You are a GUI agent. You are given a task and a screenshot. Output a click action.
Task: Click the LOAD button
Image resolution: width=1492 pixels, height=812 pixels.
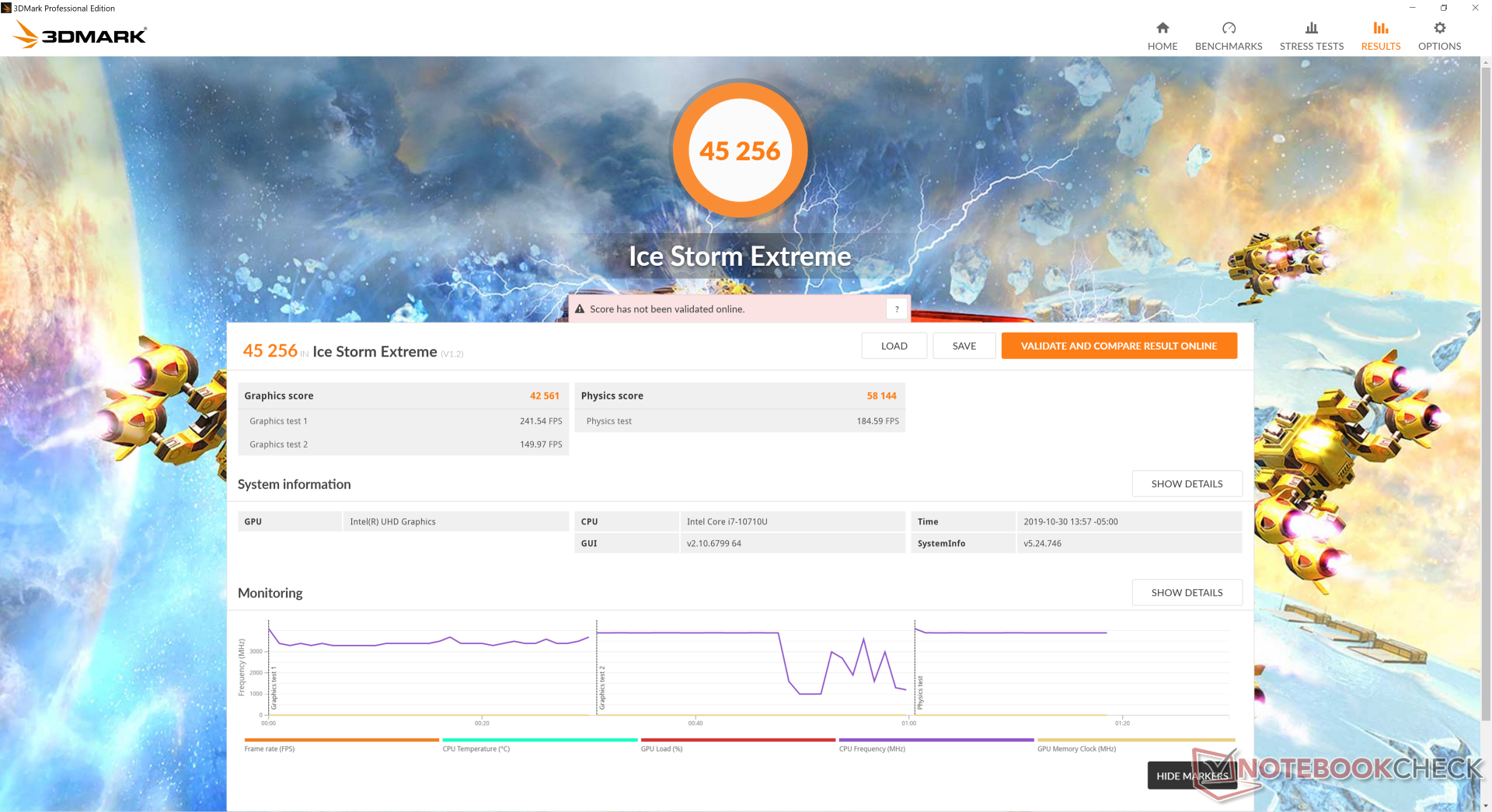pyautogui.click(x=894, y=346)
